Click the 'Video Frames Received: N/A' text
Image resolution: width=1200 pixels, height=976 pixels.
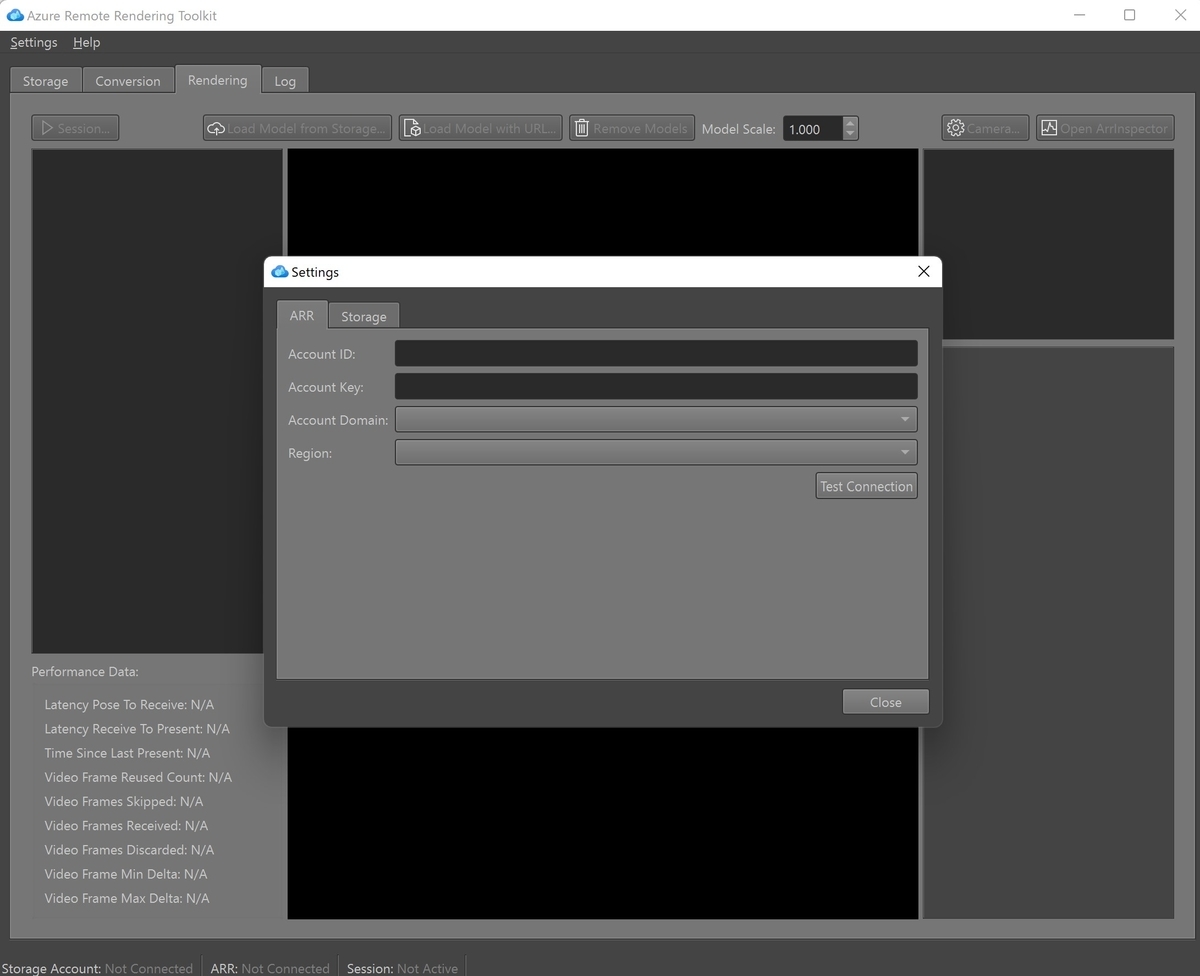click(126, 826)
